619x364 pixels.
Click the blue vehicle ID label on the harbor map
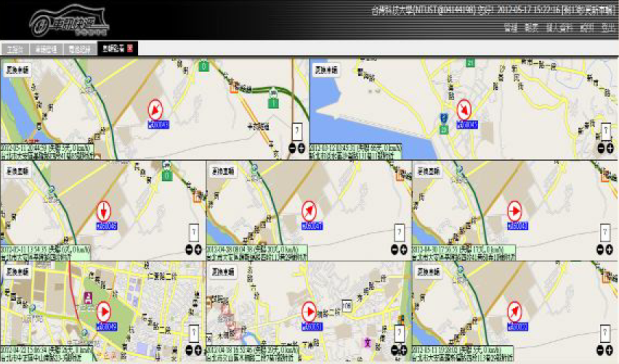[x=467, y=125]
